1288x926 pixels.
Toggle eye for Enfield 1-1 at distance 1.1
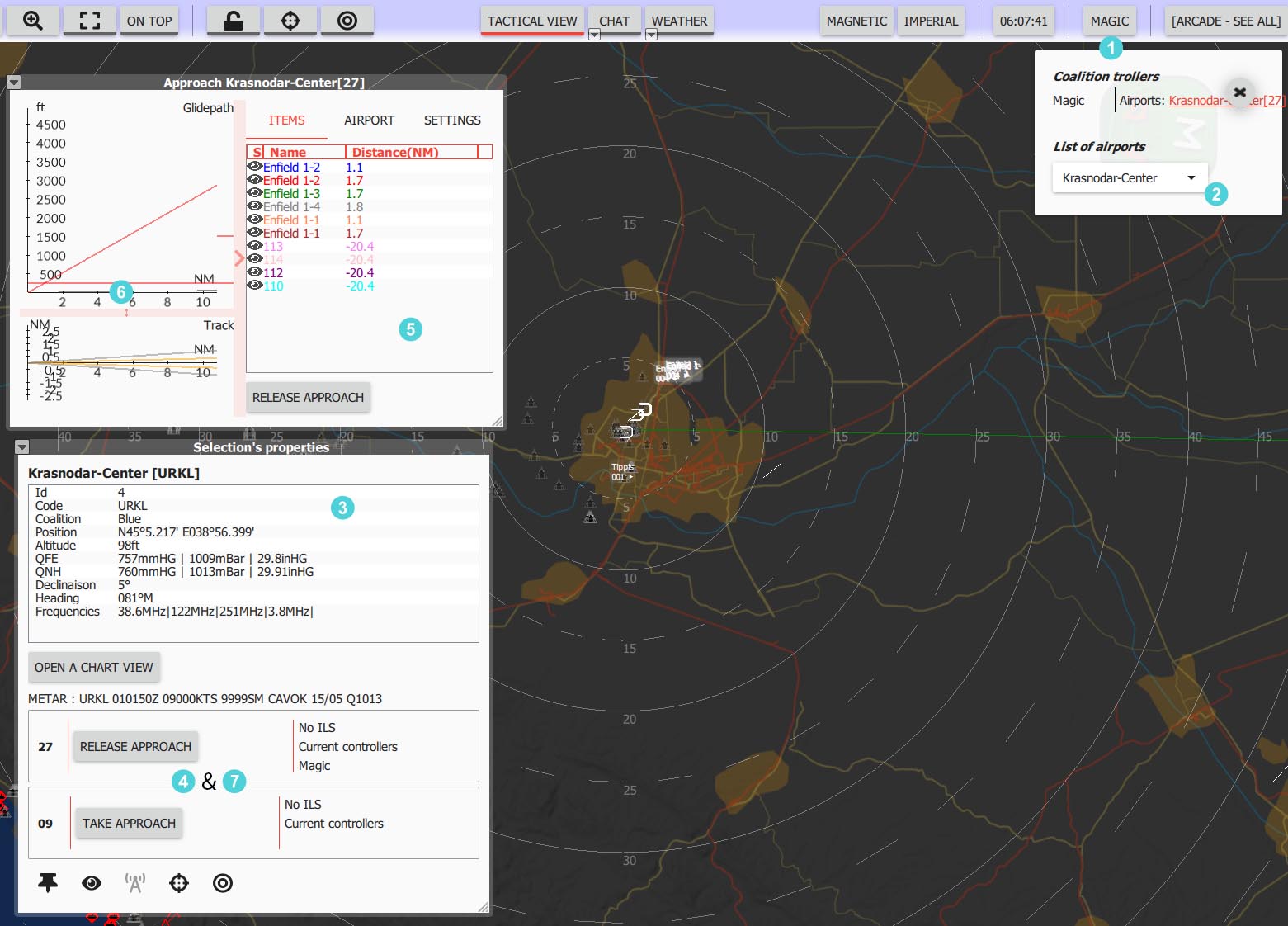click(255, 220)
